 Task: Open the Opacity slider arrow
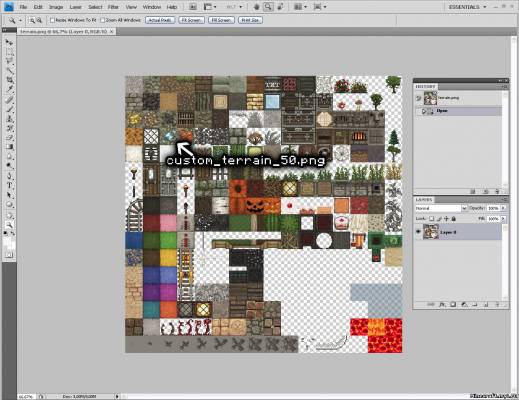(x=503, y=208)
